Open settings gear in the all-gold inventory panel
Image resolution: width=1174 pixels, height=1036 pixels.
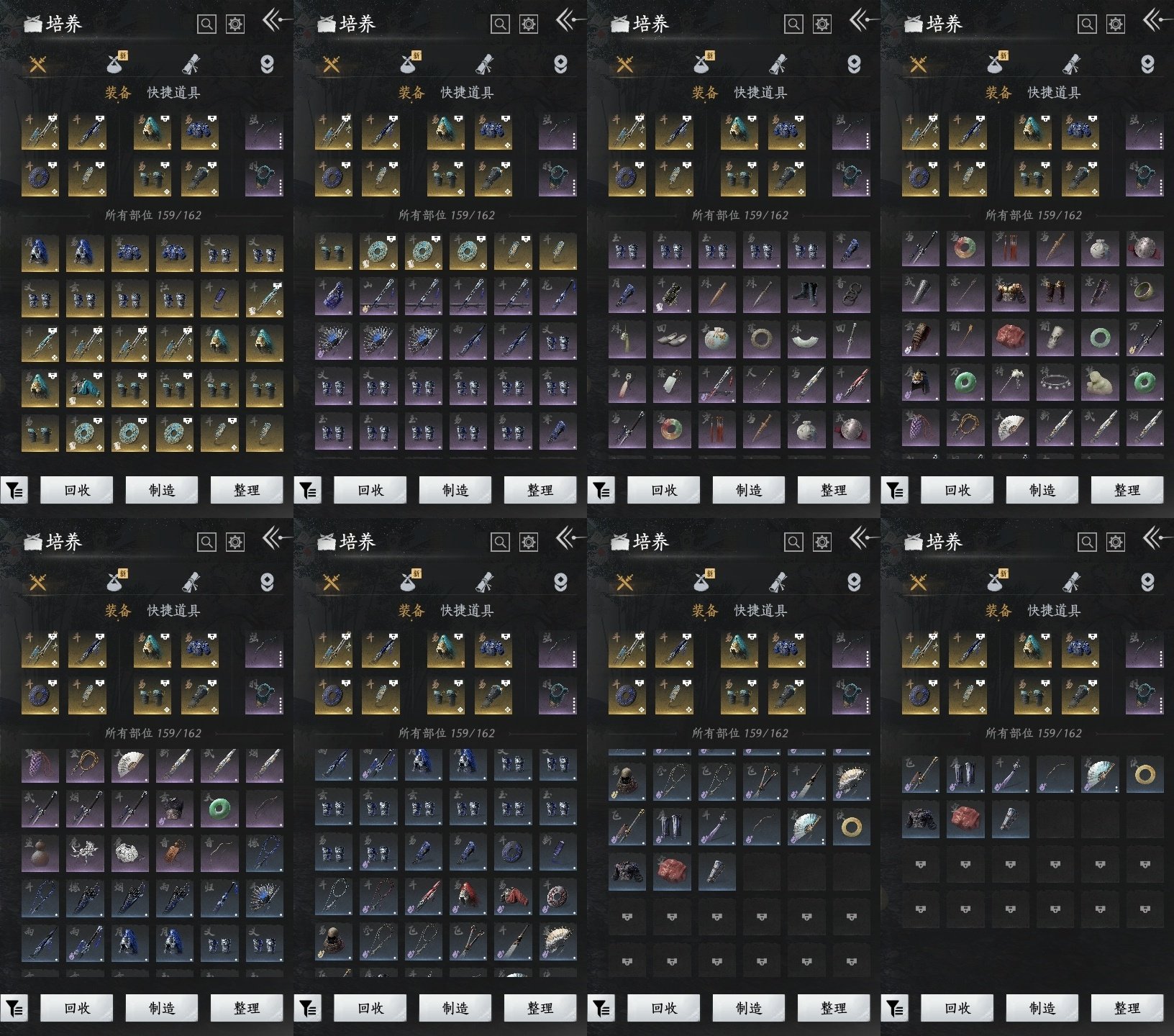pos(235,24)
